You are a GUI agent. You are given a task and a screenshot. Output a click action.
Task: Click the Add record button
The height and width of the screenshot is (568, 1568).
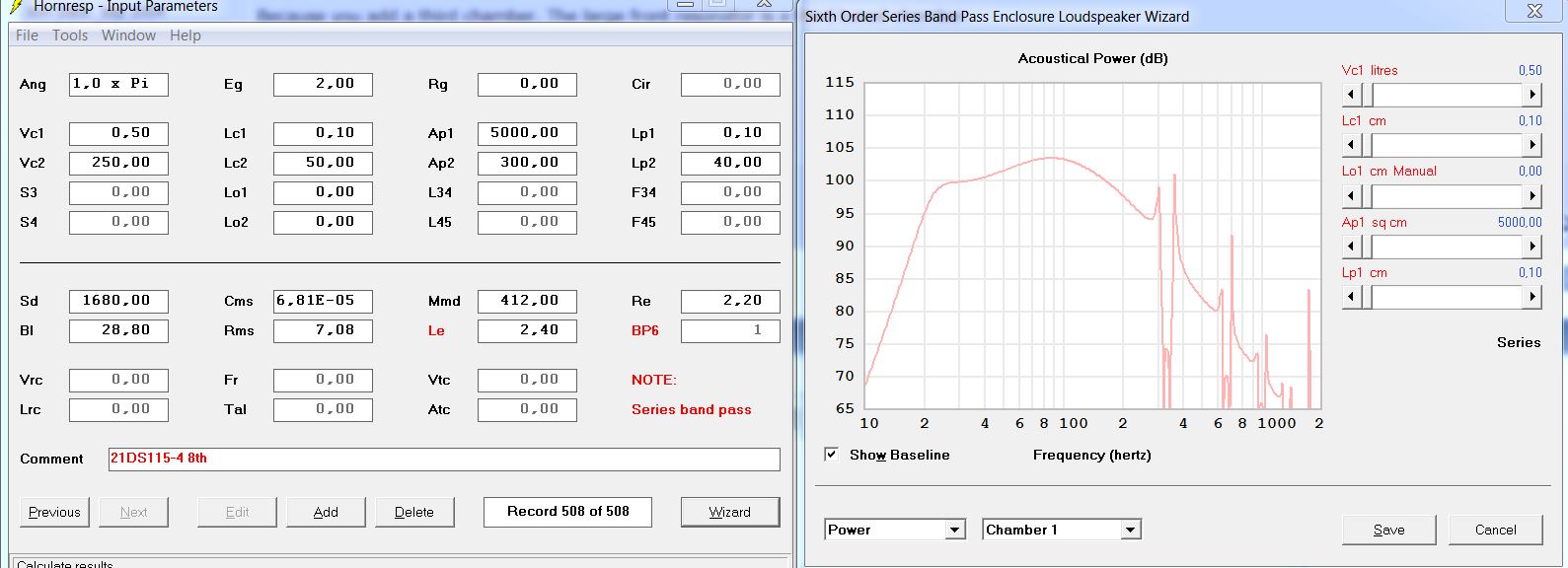(326, 512)
